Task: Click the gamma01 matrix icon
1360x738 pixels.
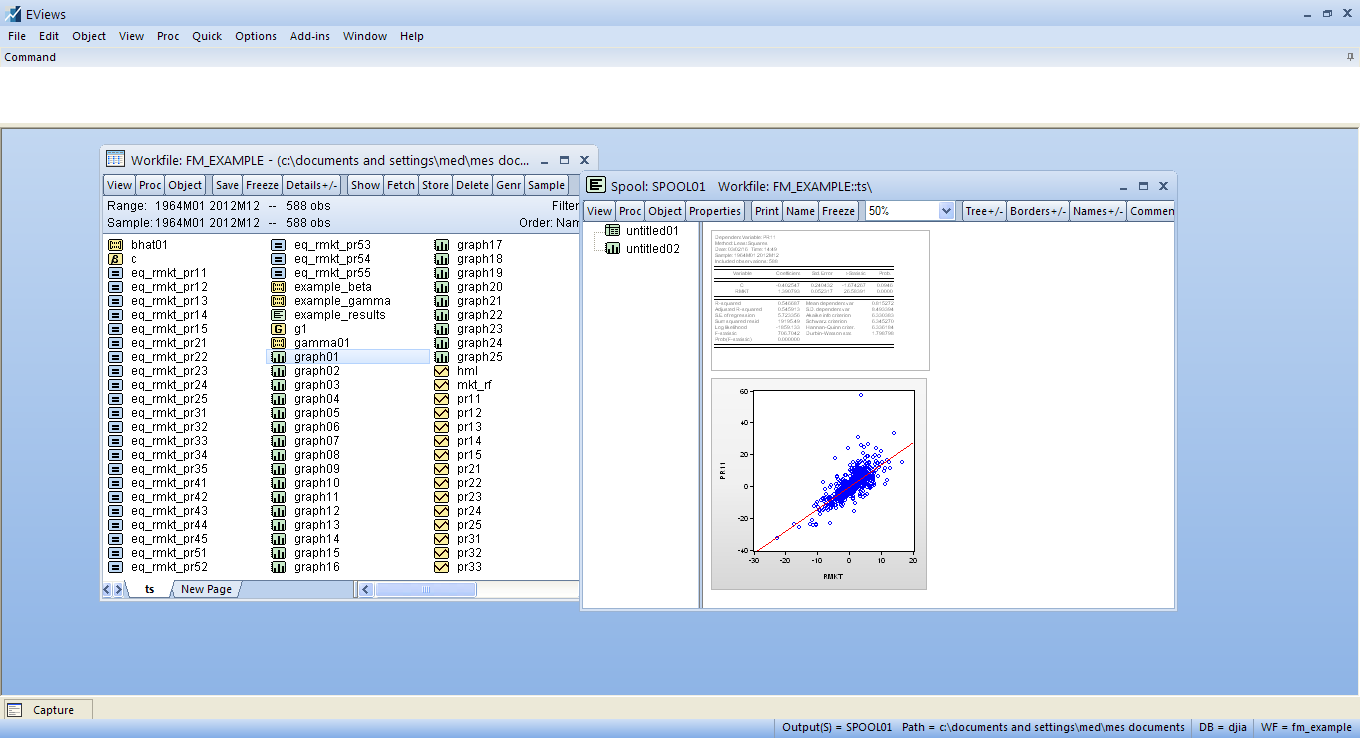Action: [x=278, y=343]
